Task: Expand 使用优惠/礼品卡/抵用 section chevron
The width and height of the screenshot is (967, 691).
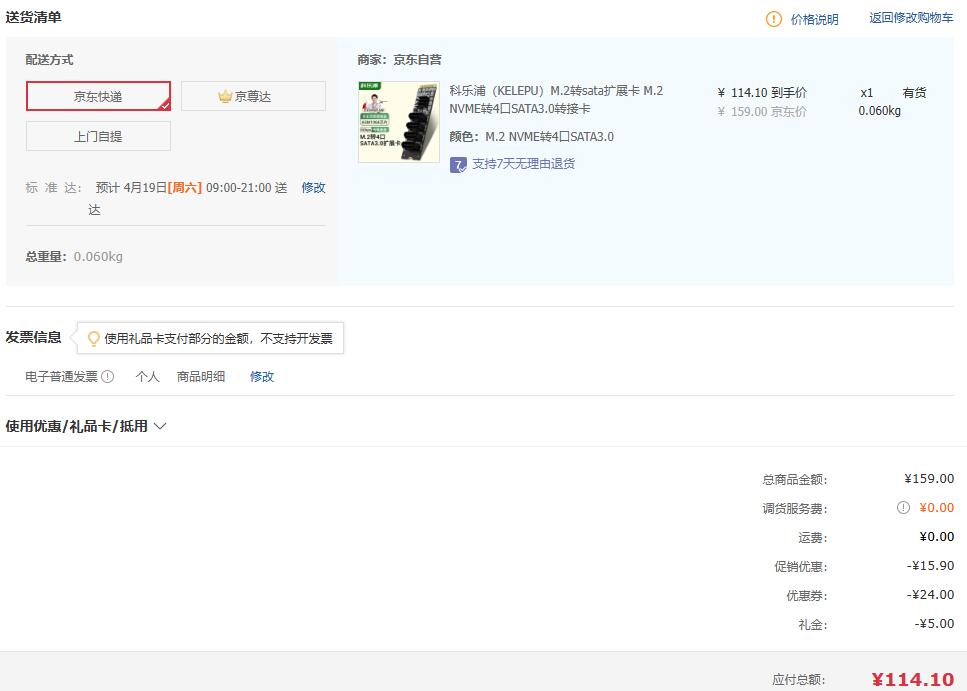Action: (160, 426)
